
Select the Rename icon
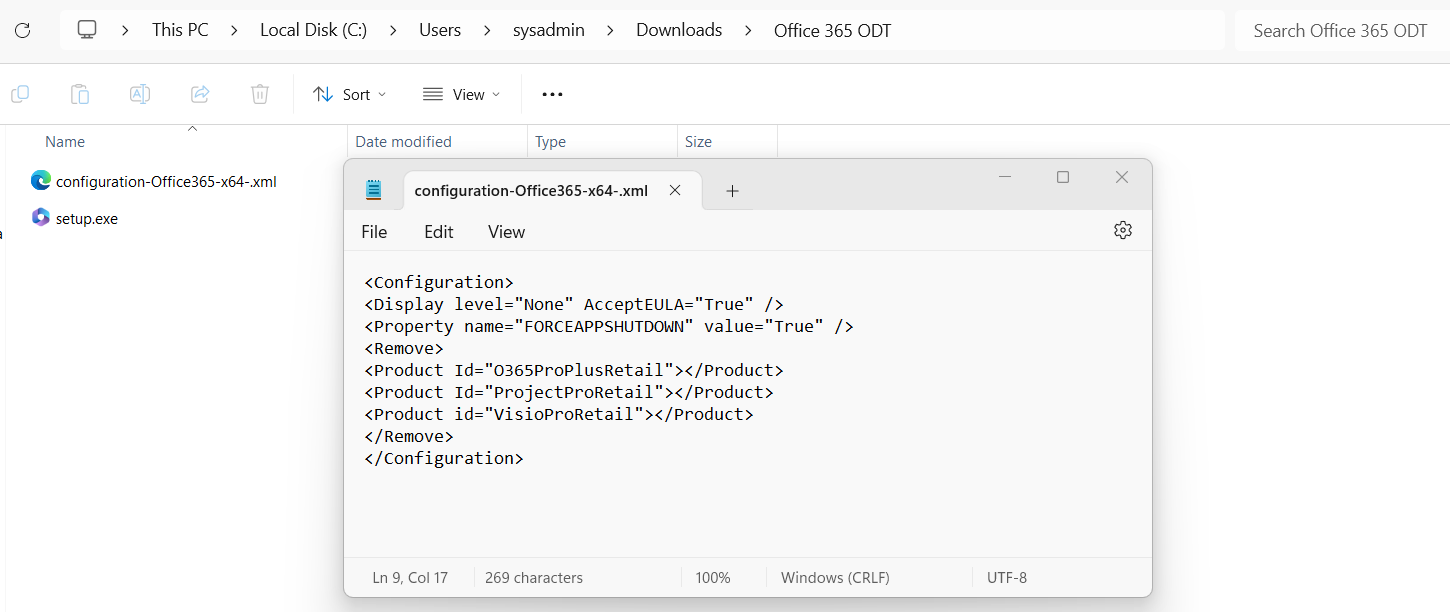139,93
